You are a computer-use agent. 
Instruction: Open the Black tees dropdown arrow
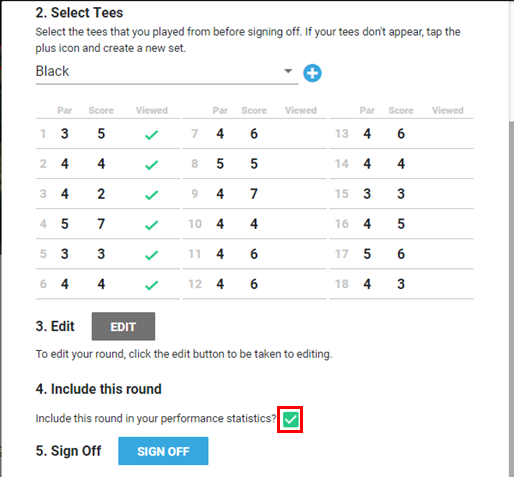288,71
